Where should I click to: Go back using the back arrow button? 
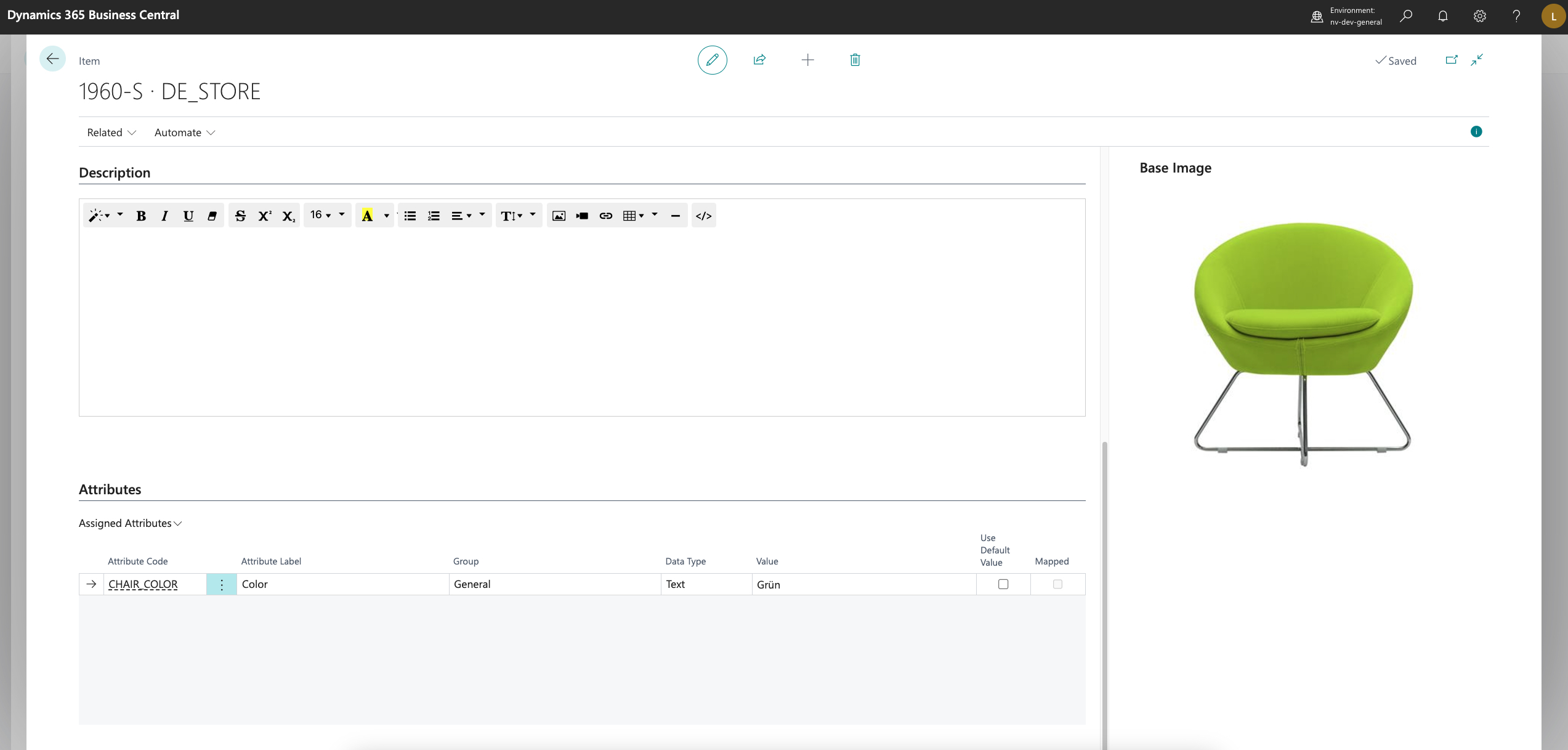52,59
